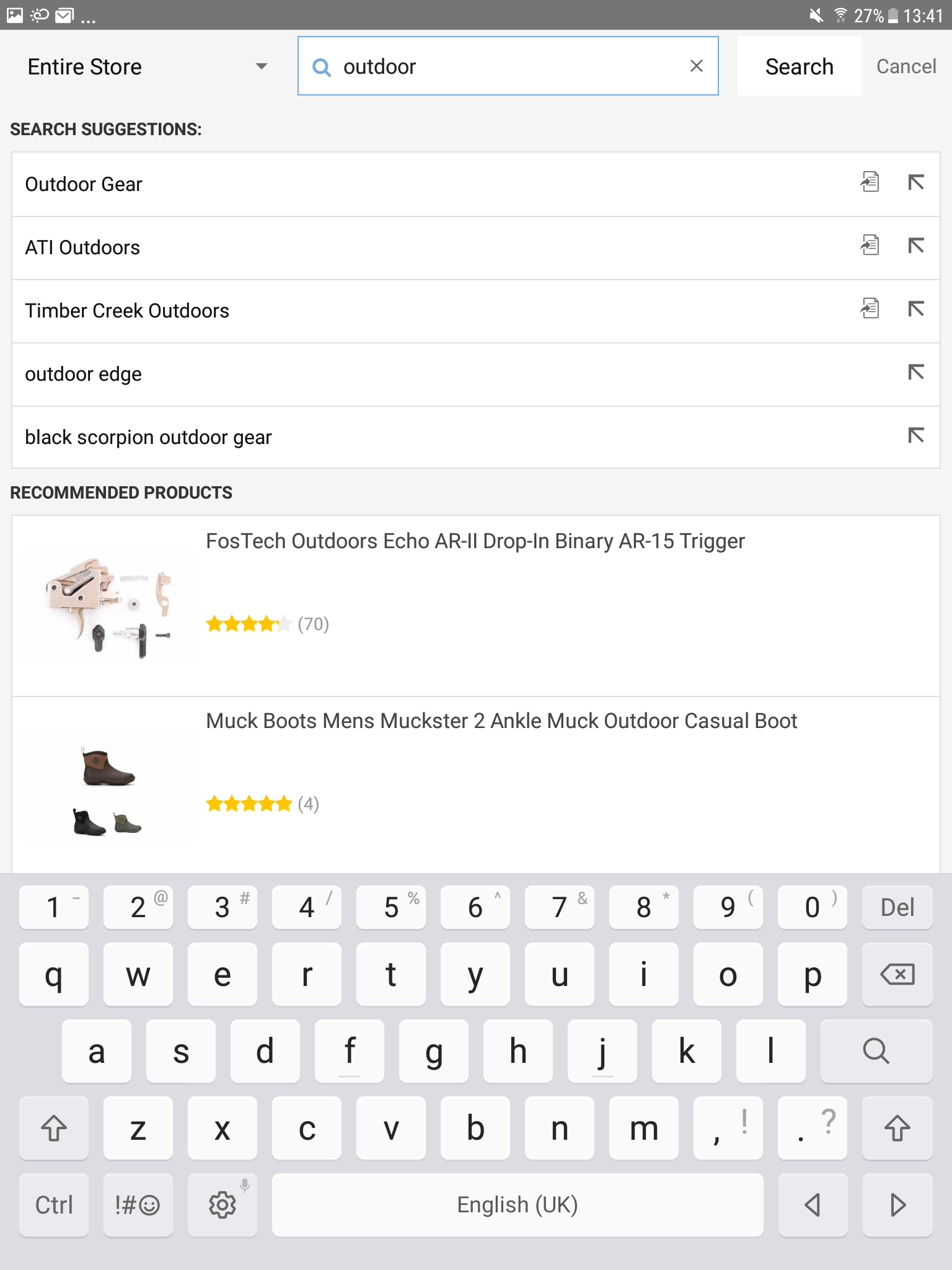Switch to symbols and emoji keyboard
The image size is (952, 1270).
[x=138, y=1205]
